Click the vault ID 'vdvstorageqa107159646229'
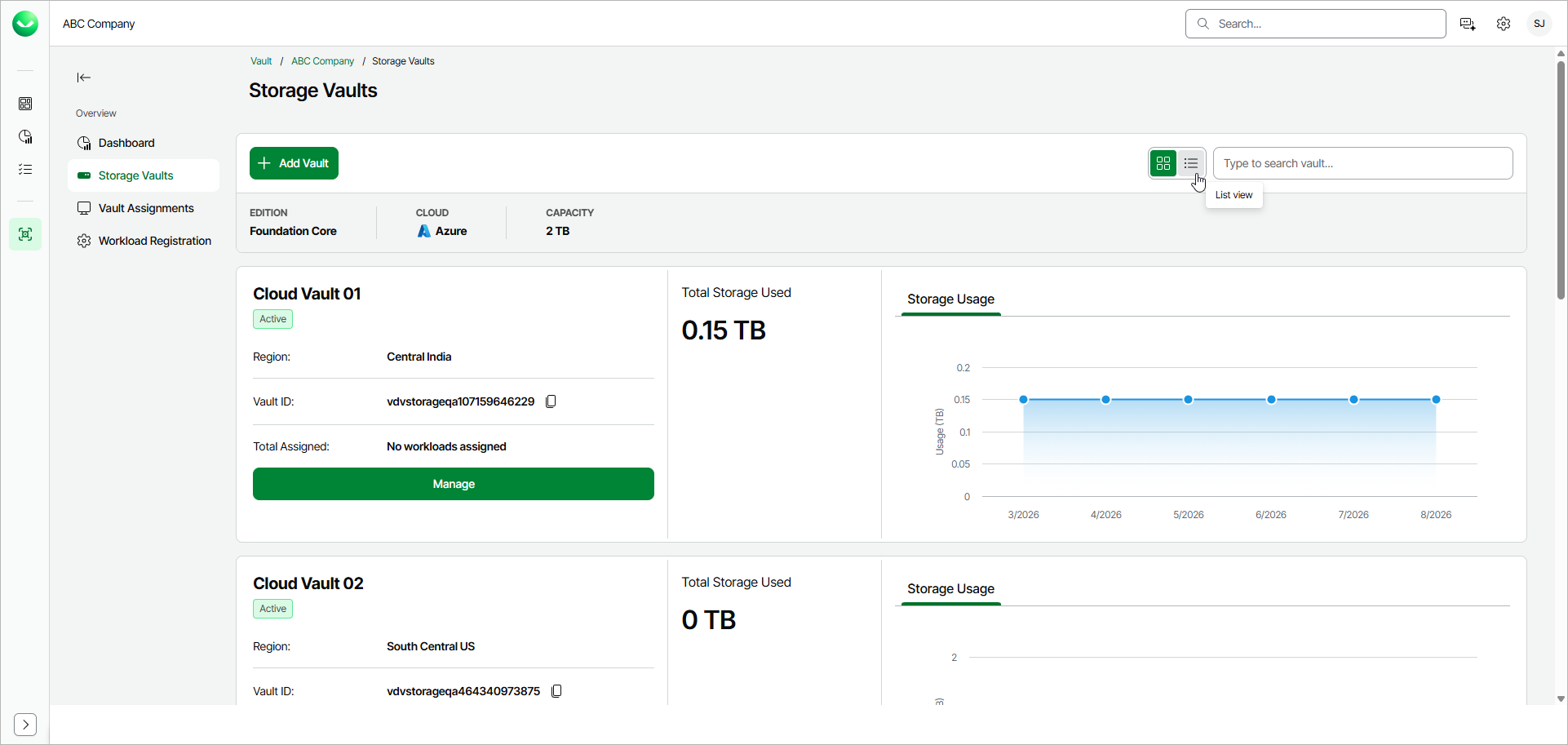Image resolution: width=1568 pixels, height=745 pixels. [460, 401]
